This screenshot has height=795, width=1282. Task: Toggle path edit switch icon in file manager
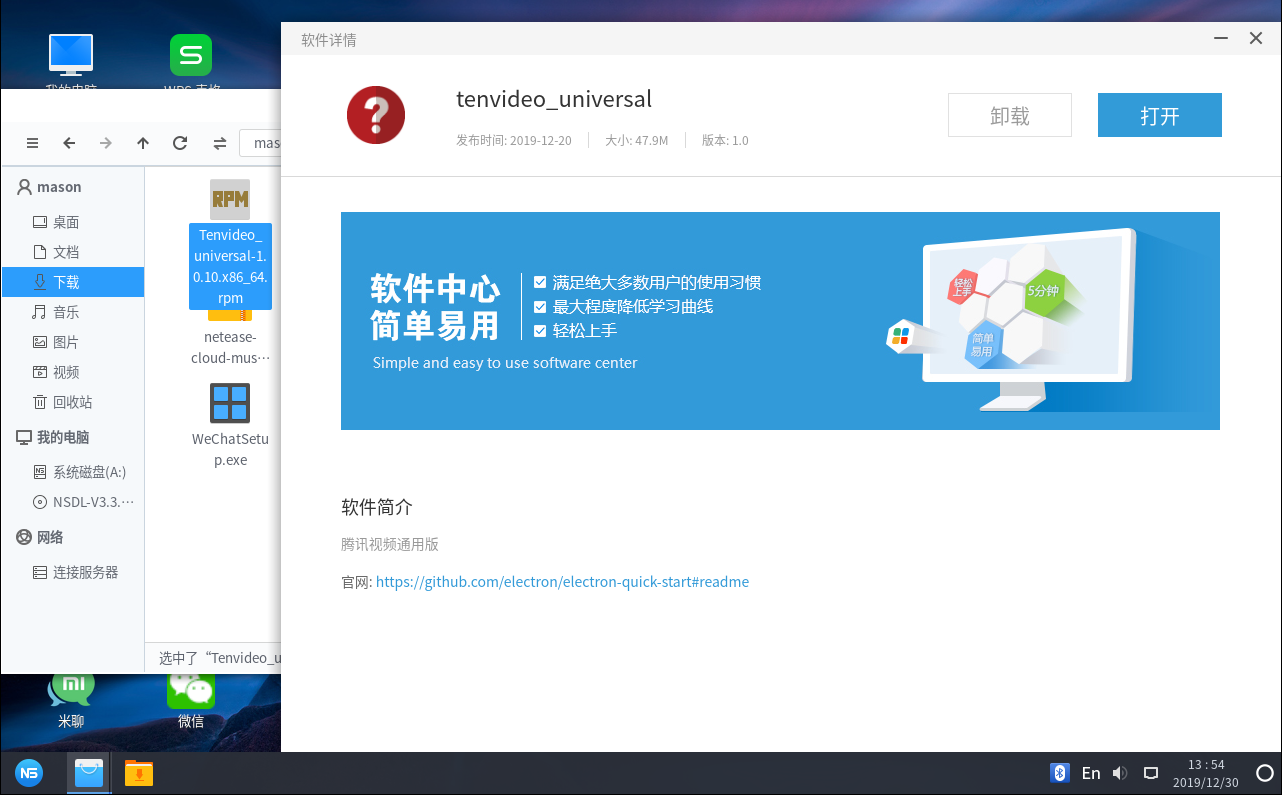[219, 143]
